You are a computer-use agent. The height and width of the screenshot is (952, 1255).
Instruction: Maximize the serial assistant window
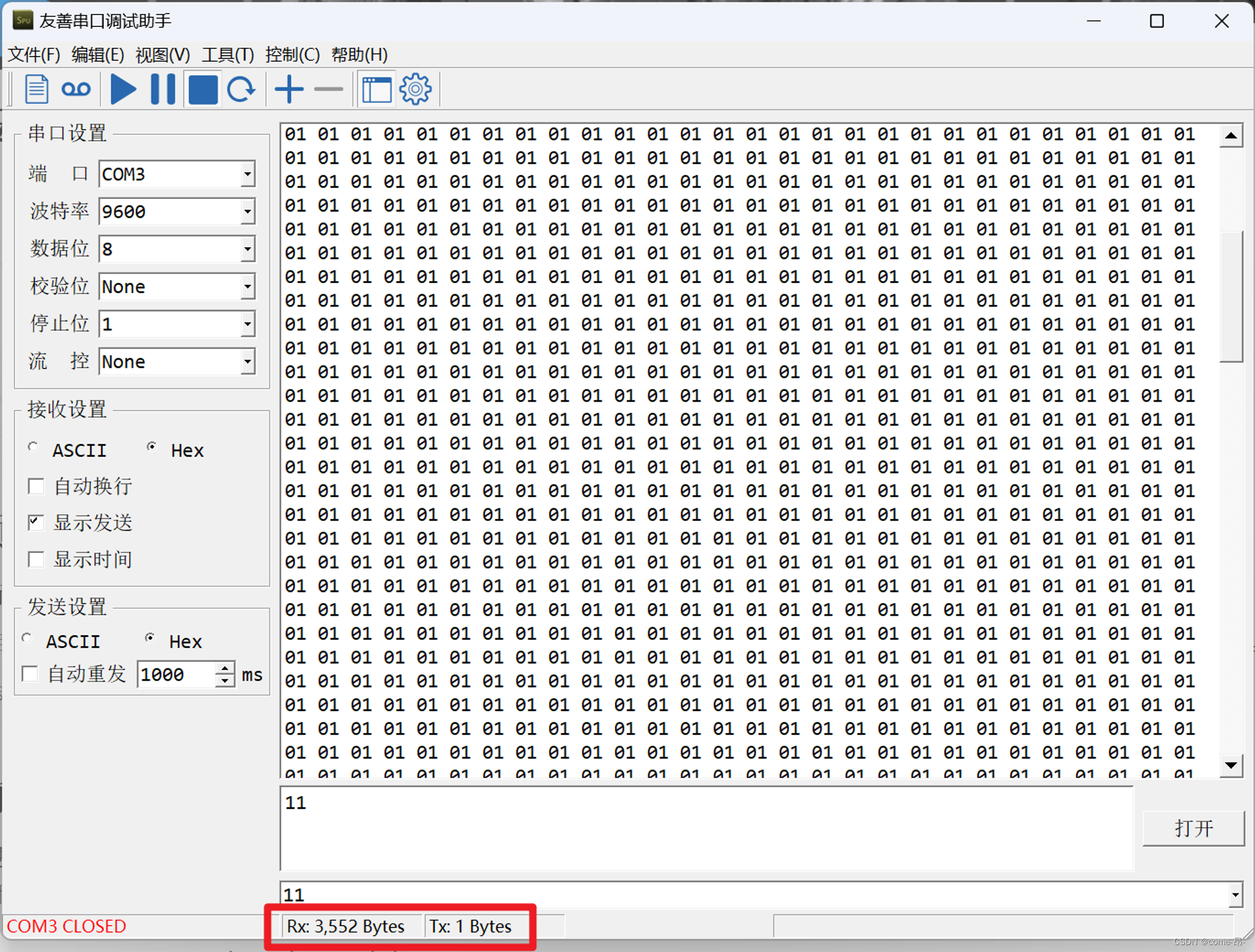[x=1156, y=21]
